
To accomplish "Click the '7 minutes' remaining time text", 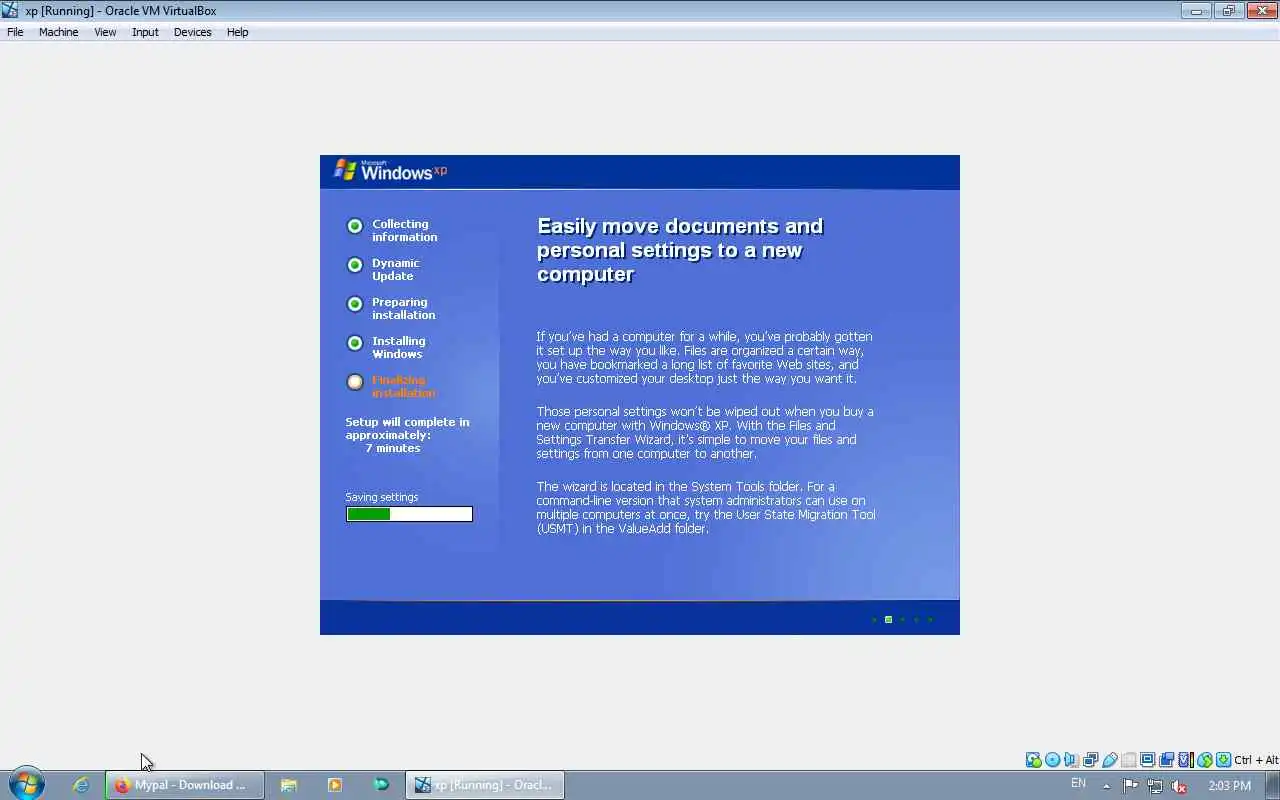I will click(392, 448).
